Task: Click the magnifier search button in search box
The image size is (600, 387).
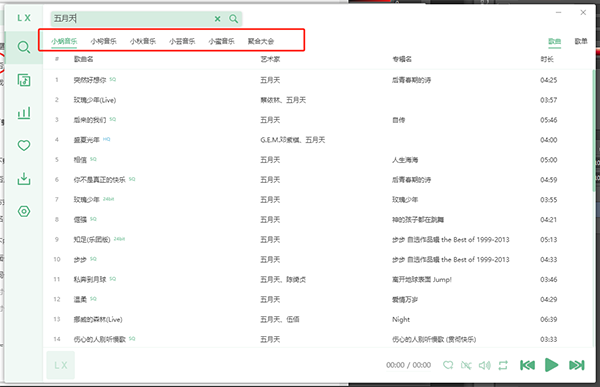Action: pos(233,18)
